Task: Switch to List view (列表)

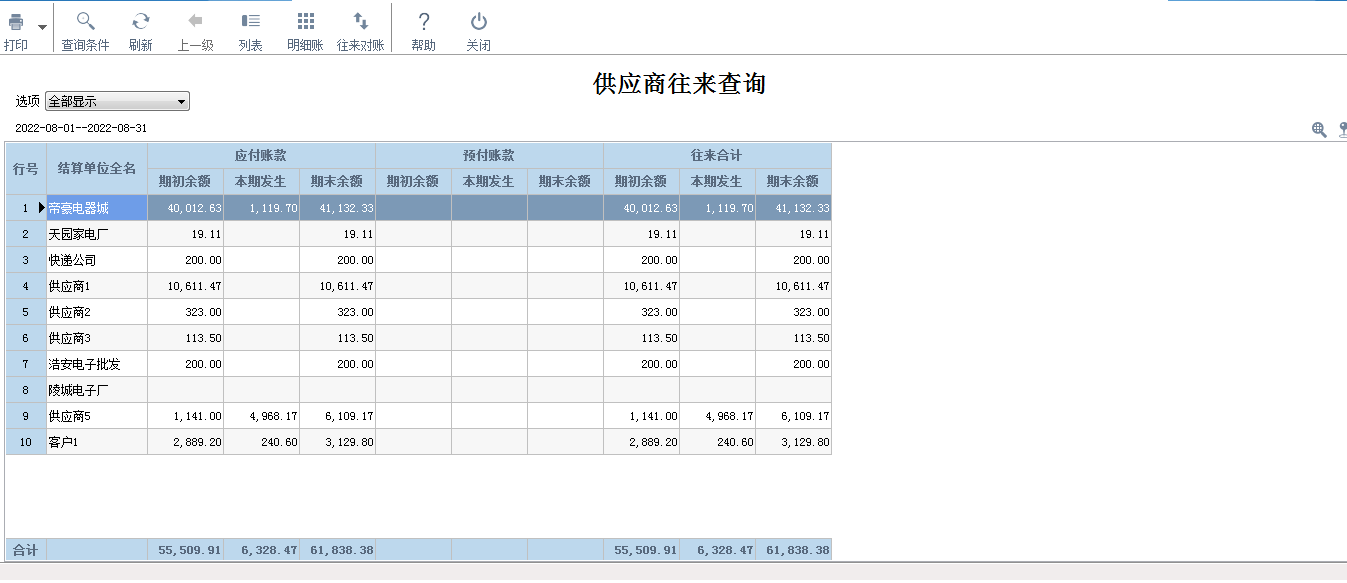Action: click(x=251, y=22)
